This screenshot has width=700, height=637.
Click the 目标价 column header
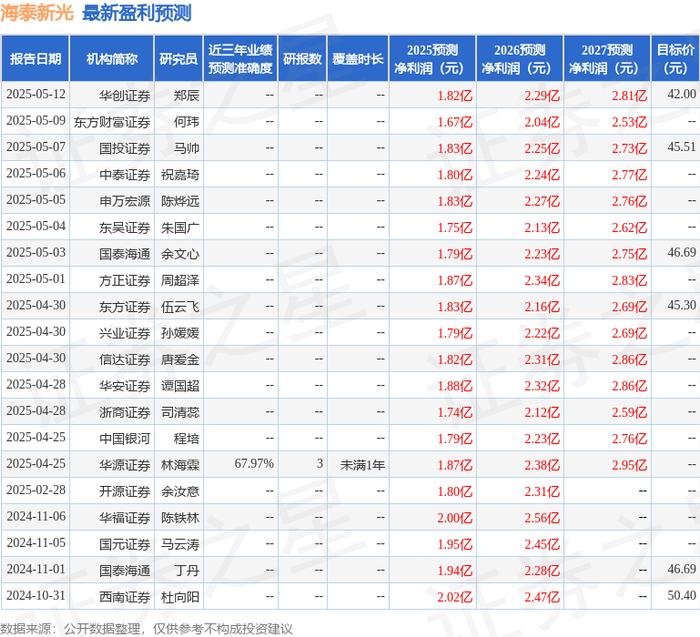coord(675,58)
